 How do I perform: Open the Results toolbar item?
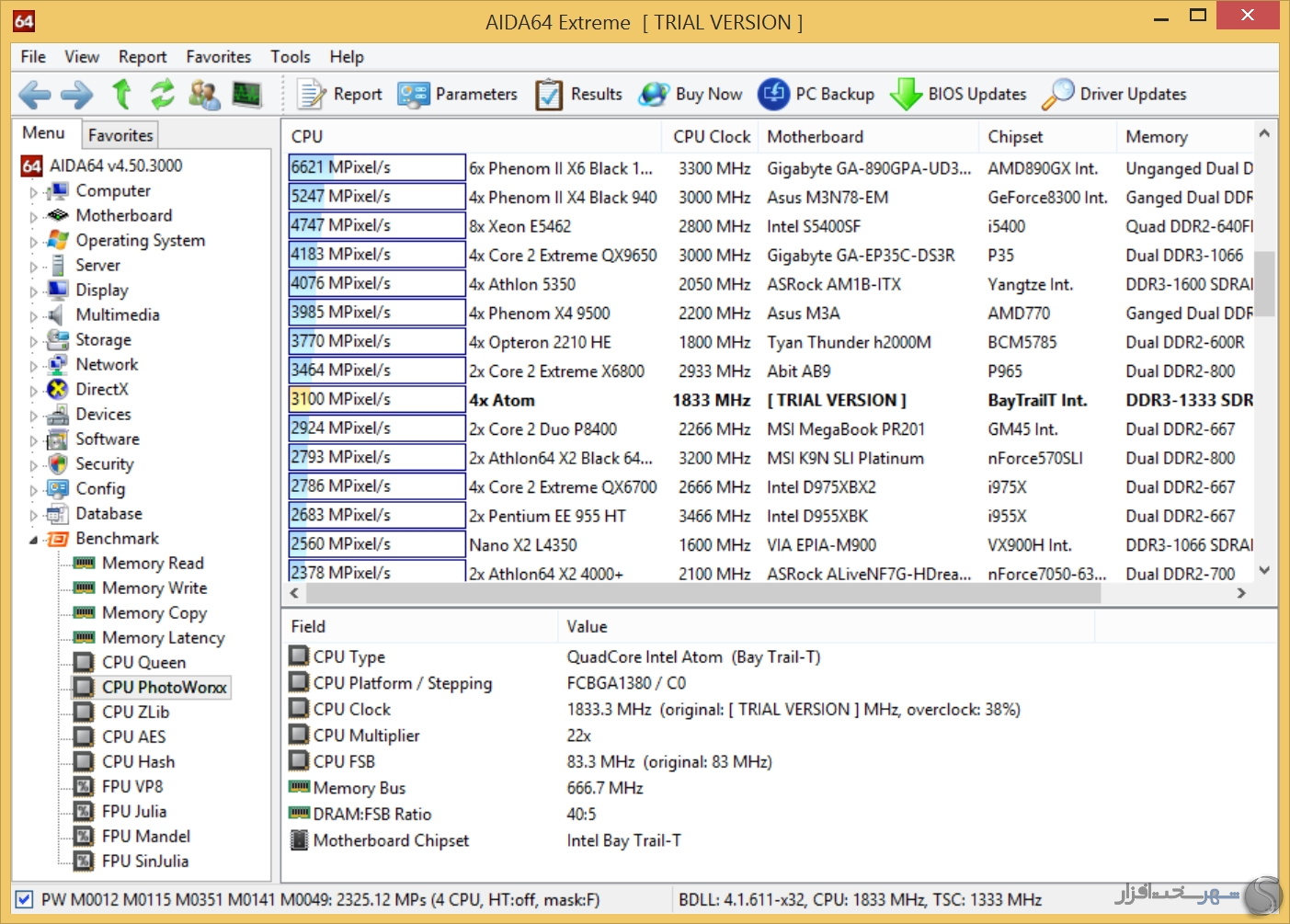[578, 94]
